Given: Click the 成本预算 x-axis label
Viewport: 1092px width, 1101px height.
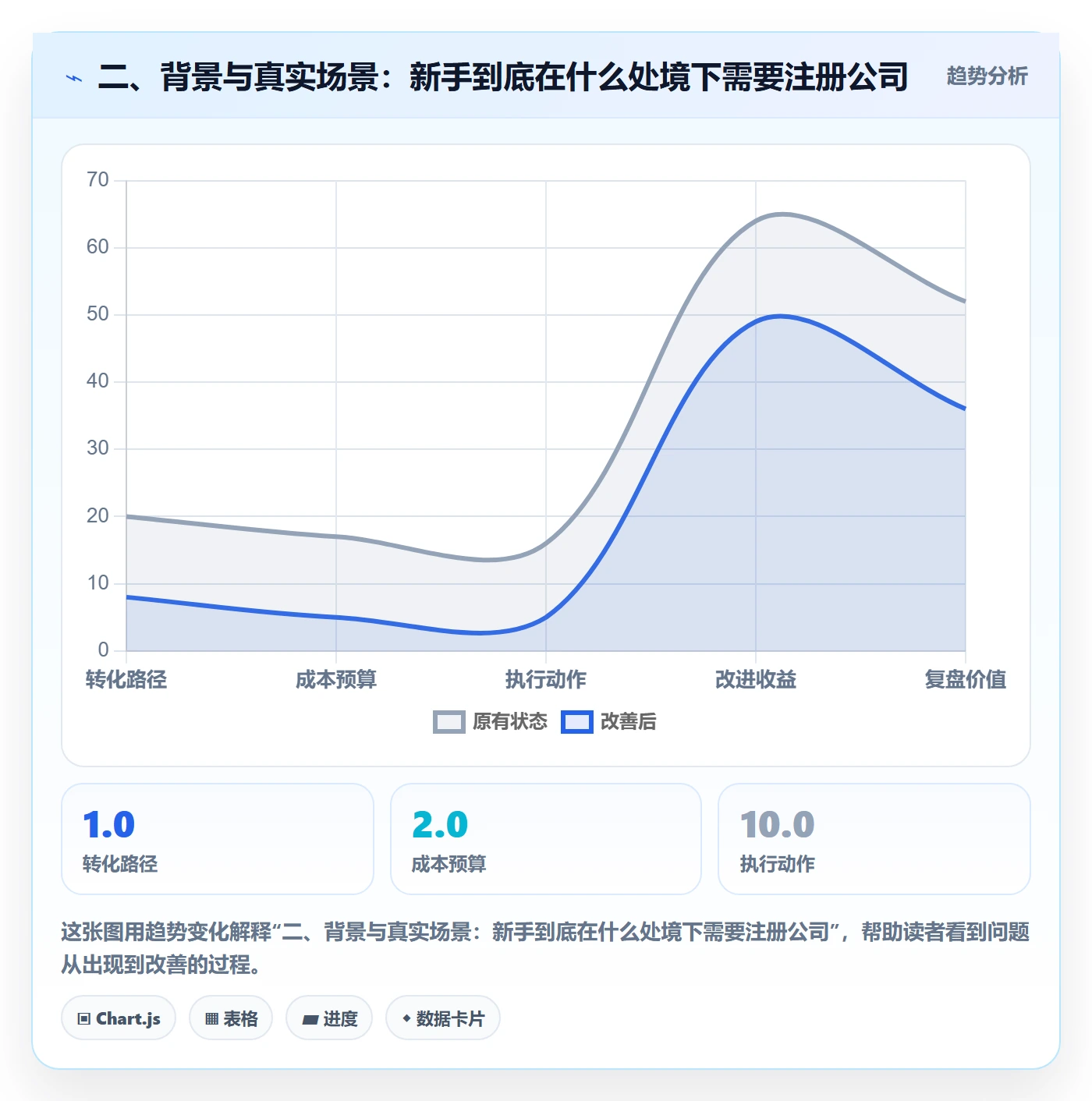Looking at the screenshot, I should click(336, 680).
